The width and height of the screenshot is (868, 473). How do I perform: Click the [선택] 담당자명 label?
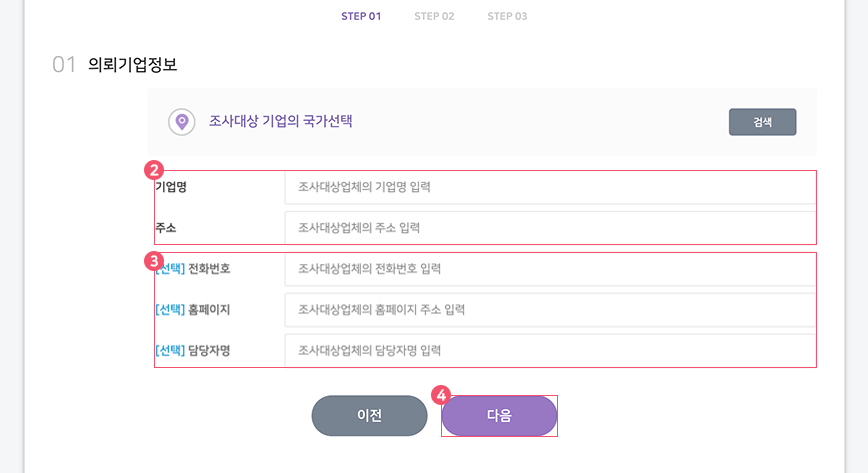pos(193,351)
